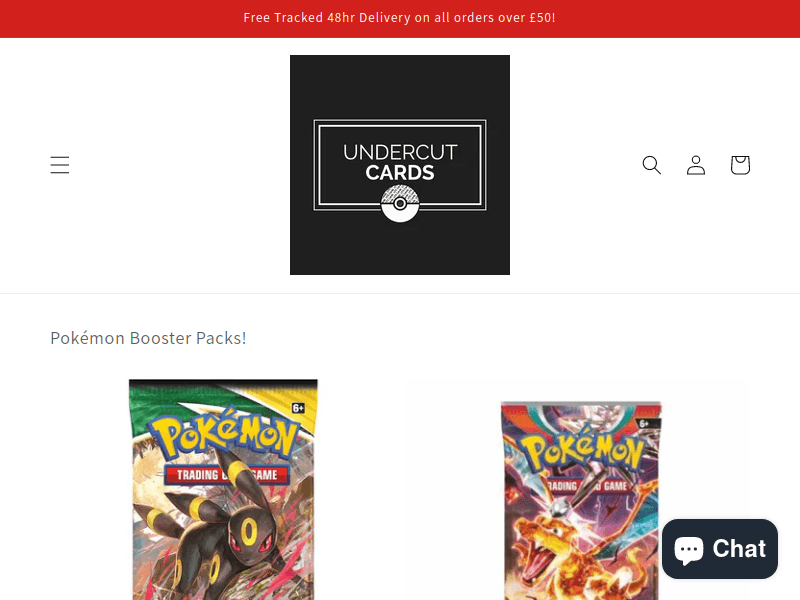Click the Pokéball emblem in the logo

400,204
